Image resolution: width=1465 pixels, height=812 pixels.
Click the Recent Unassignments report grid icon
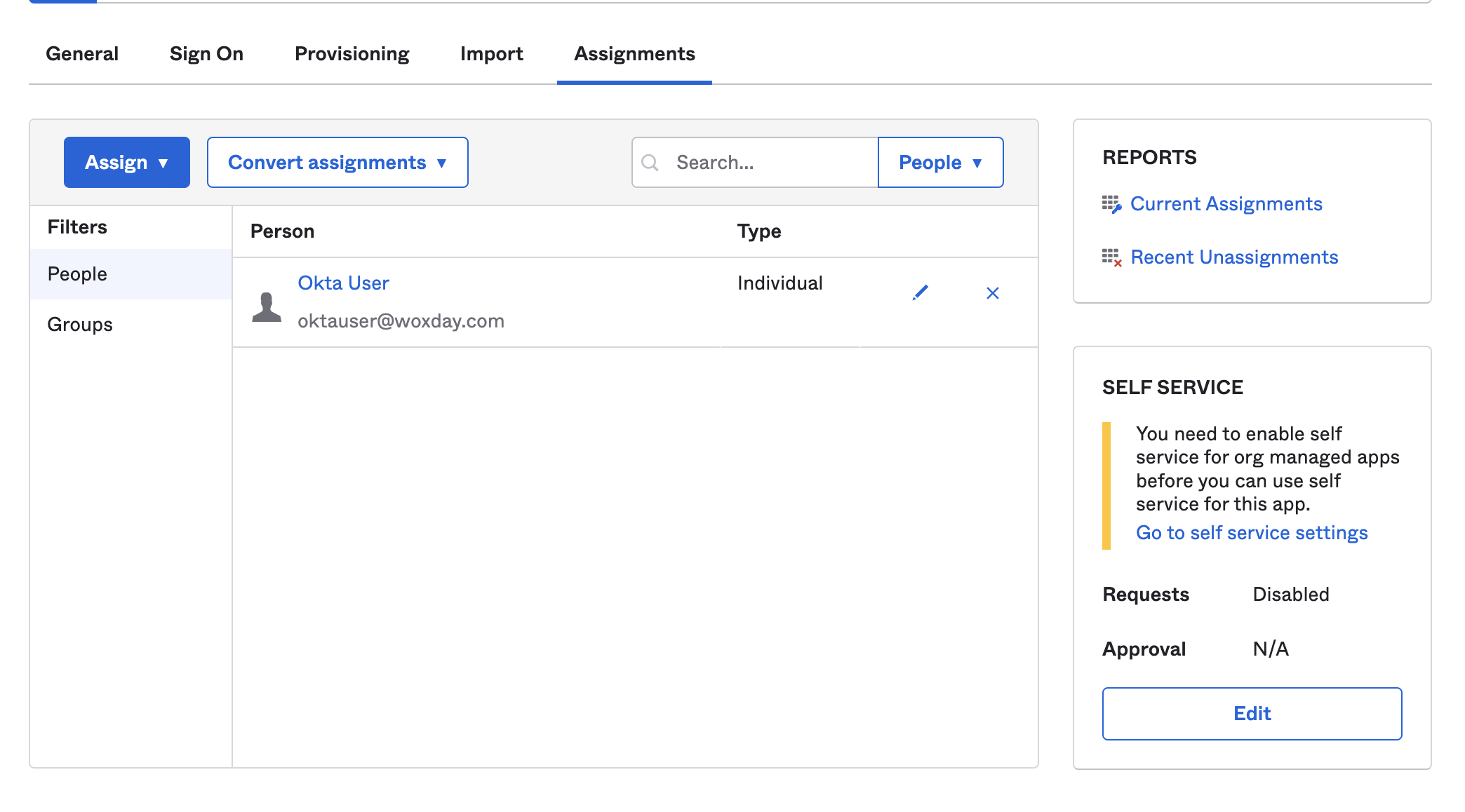tap(1111, 257)
